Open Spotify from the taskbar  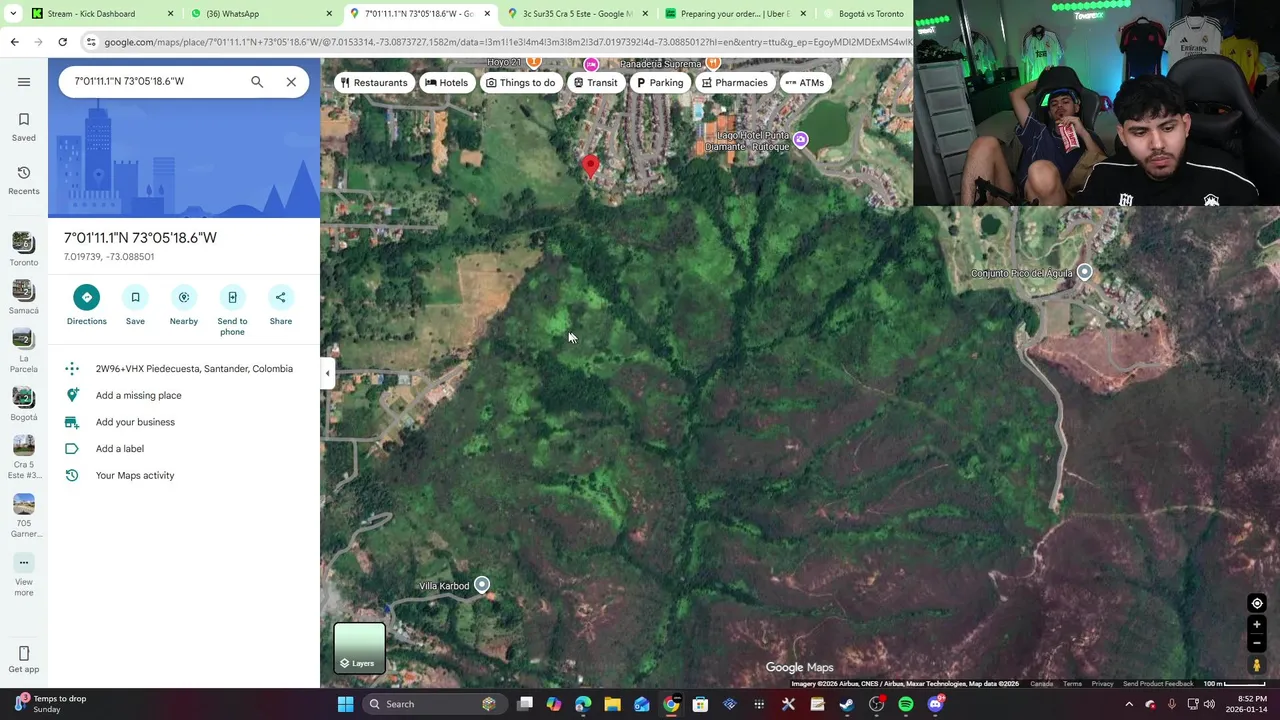[x=906, y=704]
